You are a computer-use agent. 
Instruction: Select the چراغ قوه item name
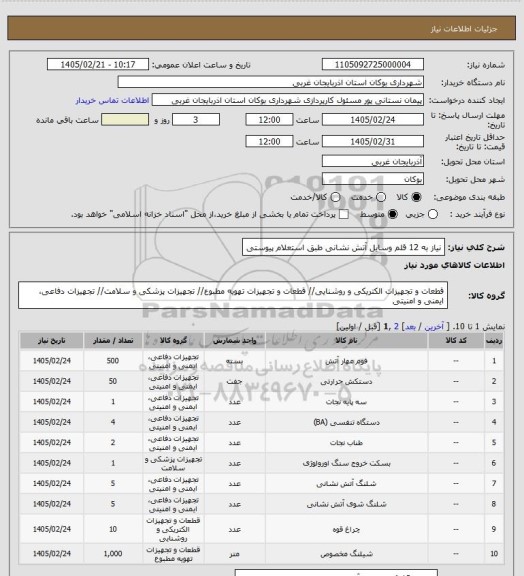346,529
